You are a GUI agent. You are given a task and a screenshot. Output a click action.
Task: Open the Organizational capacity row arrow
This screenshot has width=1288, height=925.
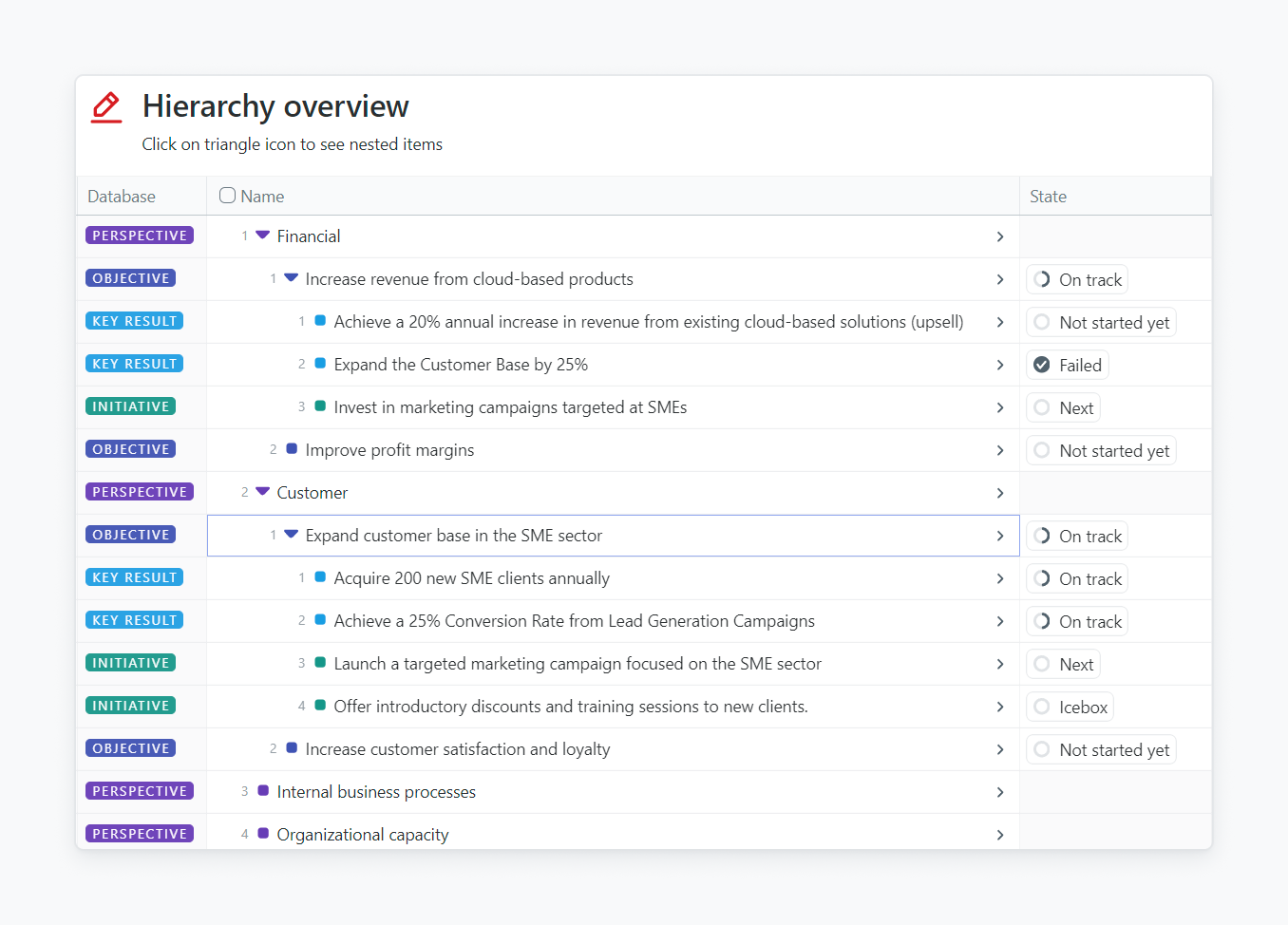coord(999,835)
